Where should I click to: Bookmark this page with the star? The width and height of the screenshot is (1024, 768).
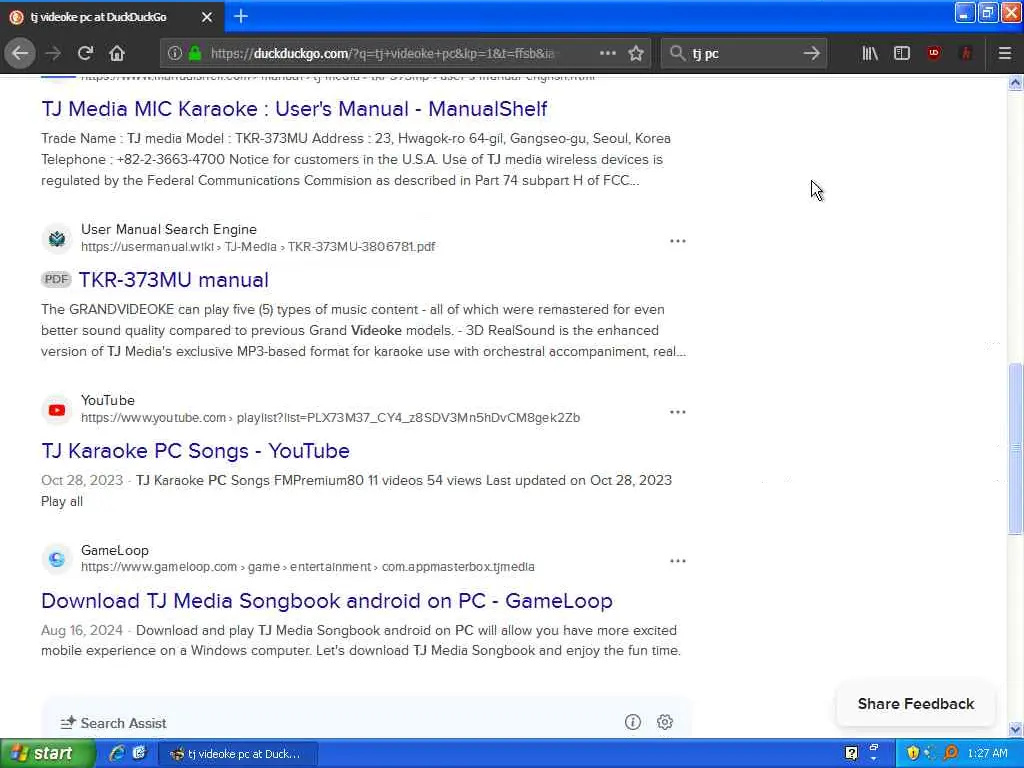[635, 53]
